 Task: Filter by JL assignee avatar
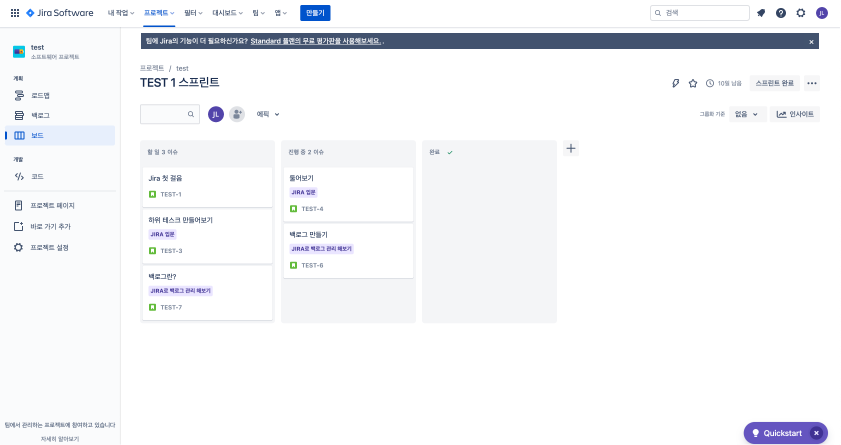point(216,114)
